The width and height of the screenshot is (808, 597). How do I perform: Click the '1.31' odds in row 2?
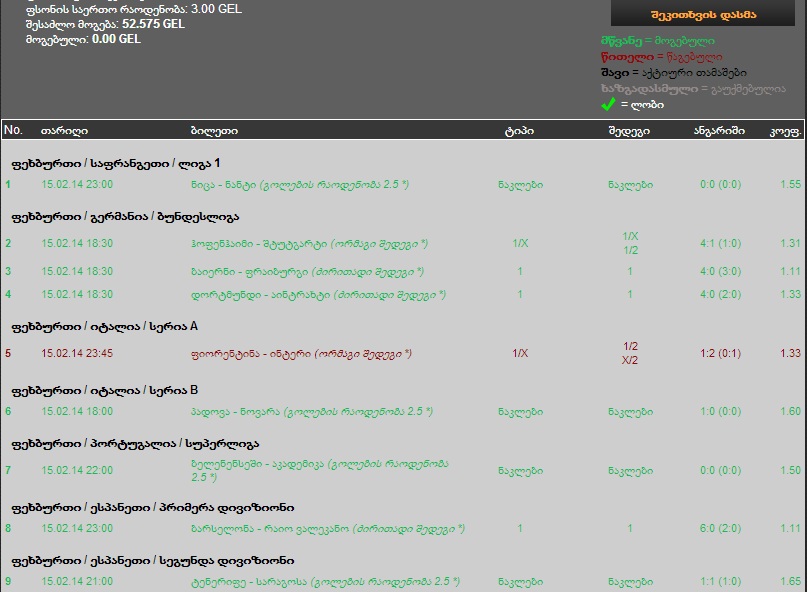[x=790, y=243]
